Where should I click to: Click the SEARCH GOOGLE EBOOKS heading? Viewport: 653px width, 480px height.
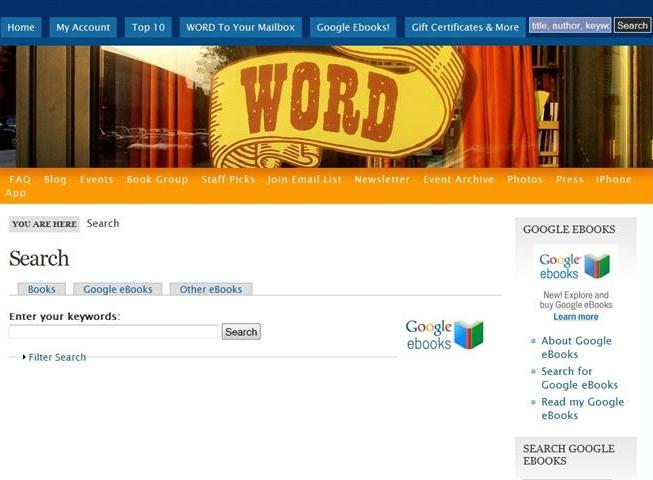(x=568, y=455)
